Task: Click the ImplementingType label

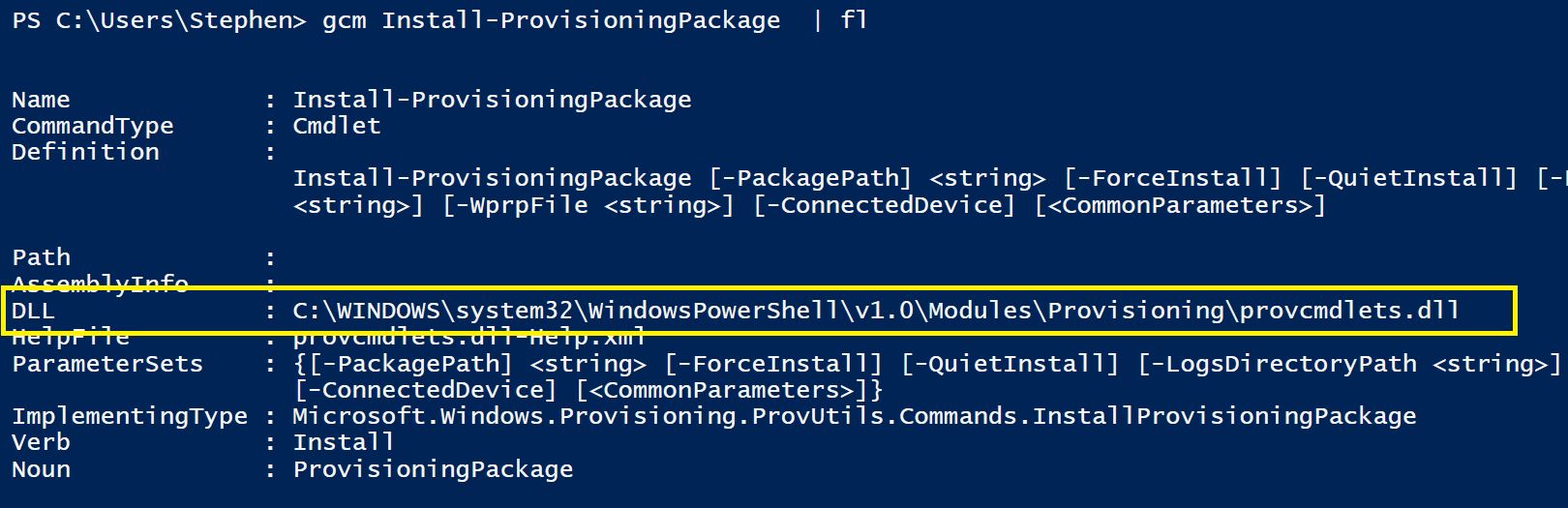Action: 130,416
